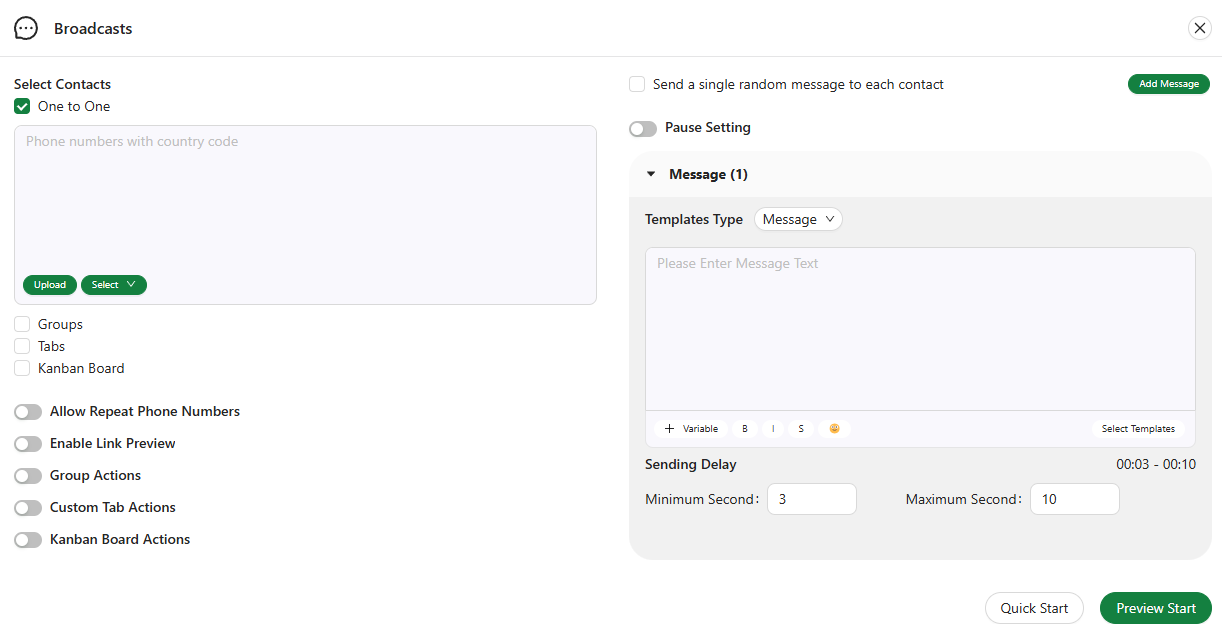Screen dimensions: 1222x634
Task: Enable Link Preview toggle
Action: click(x=28, y=444)
